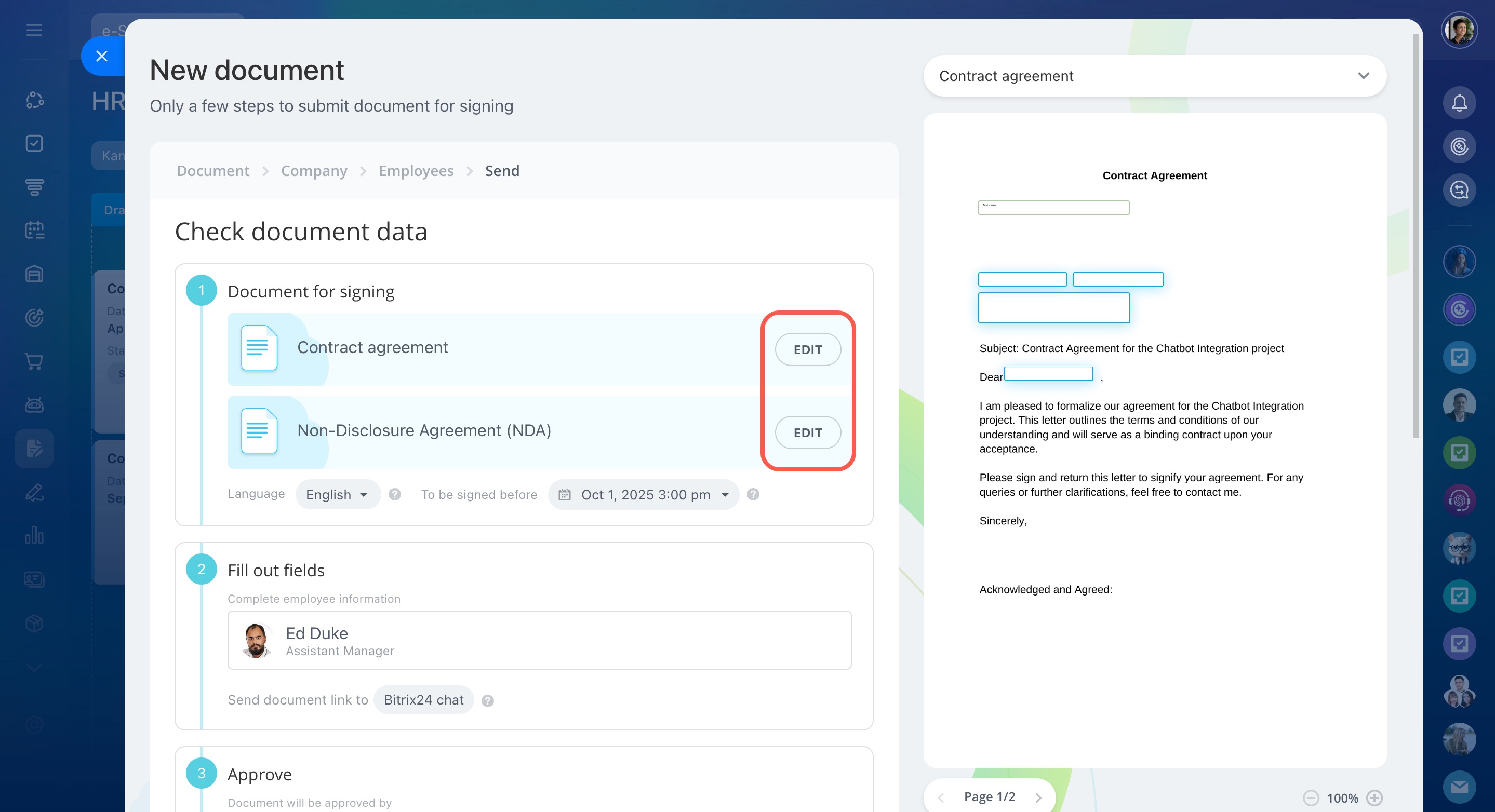Viewport: 1495px width, 812px height.
Task: Go to next page of preview
Action: [x=1038, y=798]
